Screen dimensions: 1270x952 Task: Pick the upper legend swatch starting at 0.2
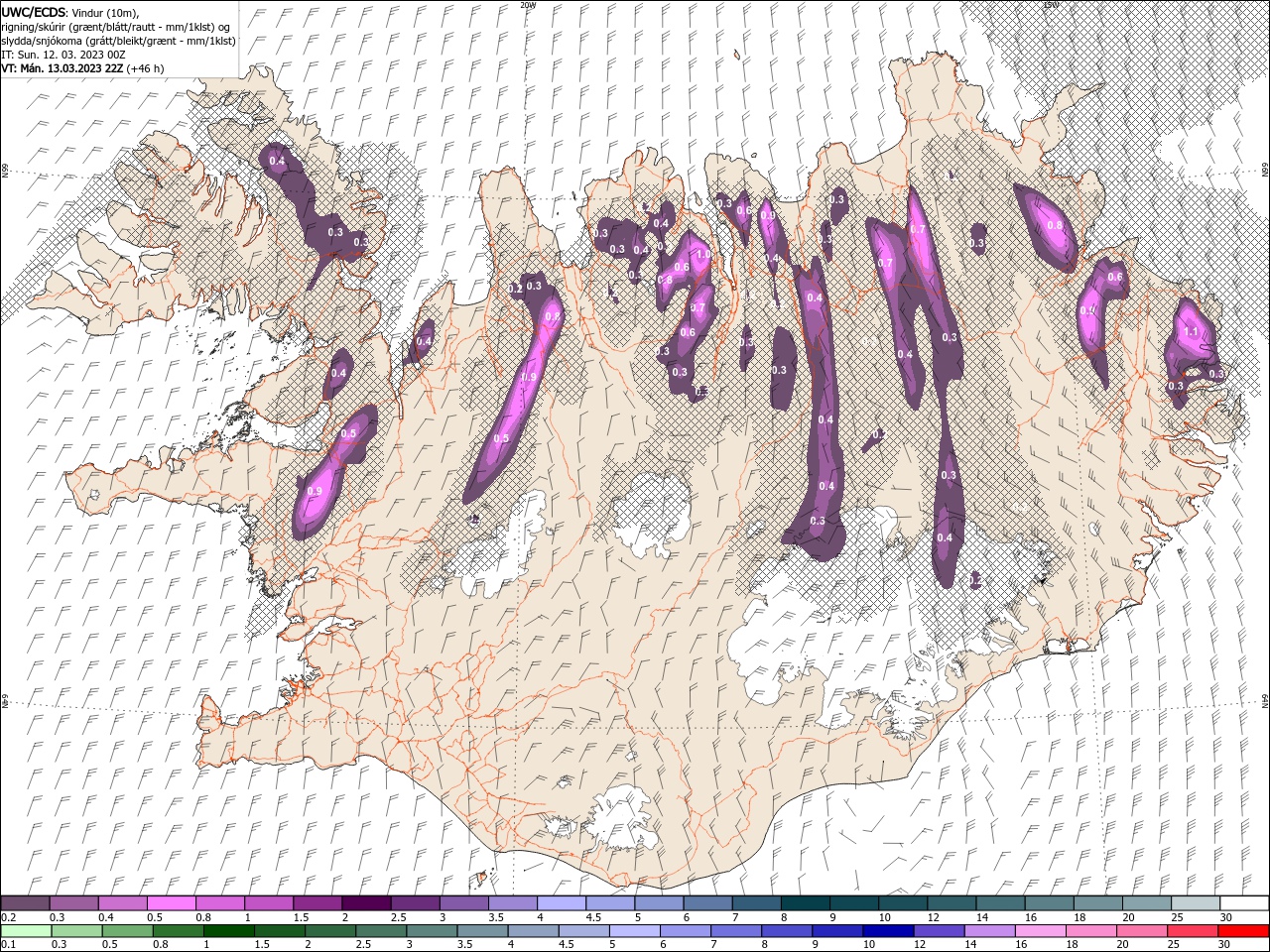pos(25,903)
